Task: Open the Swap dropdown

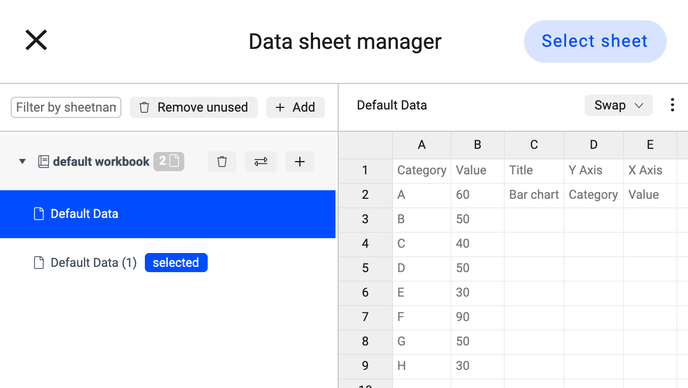Action: coord(618,105)
